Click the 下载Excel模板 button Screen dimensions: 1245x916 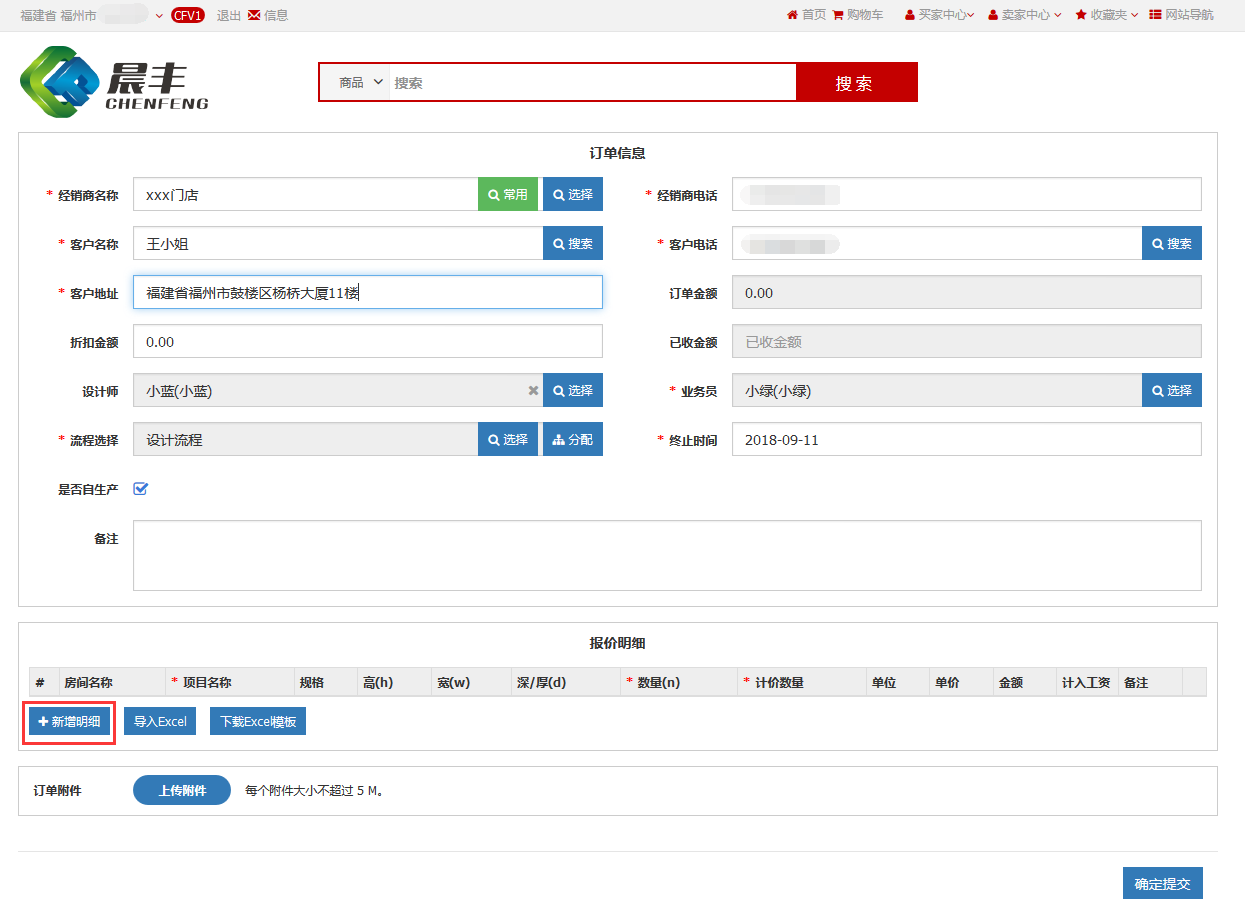click(x=258, y=721)
